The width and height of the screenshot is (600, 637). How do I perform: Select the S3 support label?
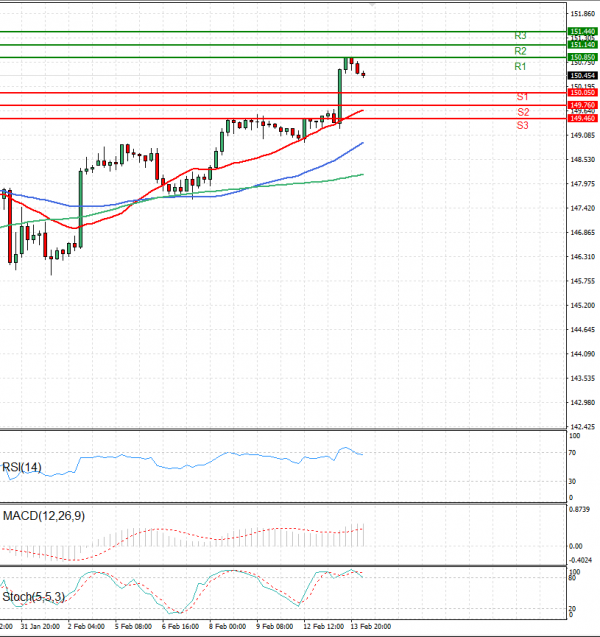click(522, 125)
